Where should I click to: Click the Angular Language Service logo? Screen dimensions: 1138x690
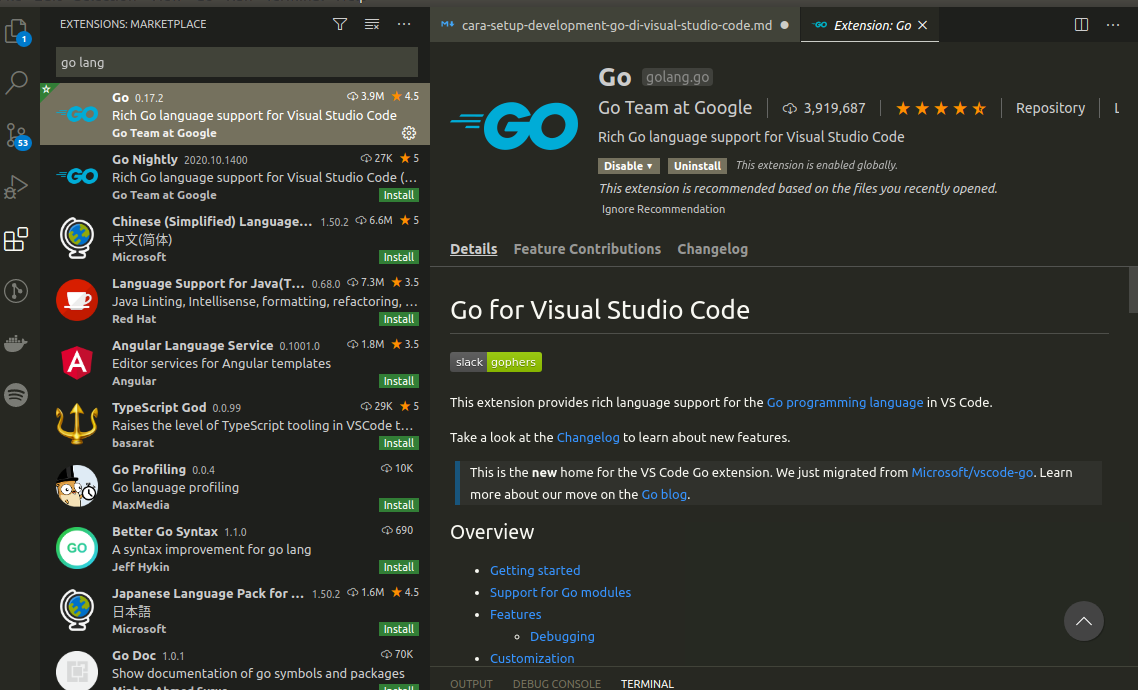77,362
